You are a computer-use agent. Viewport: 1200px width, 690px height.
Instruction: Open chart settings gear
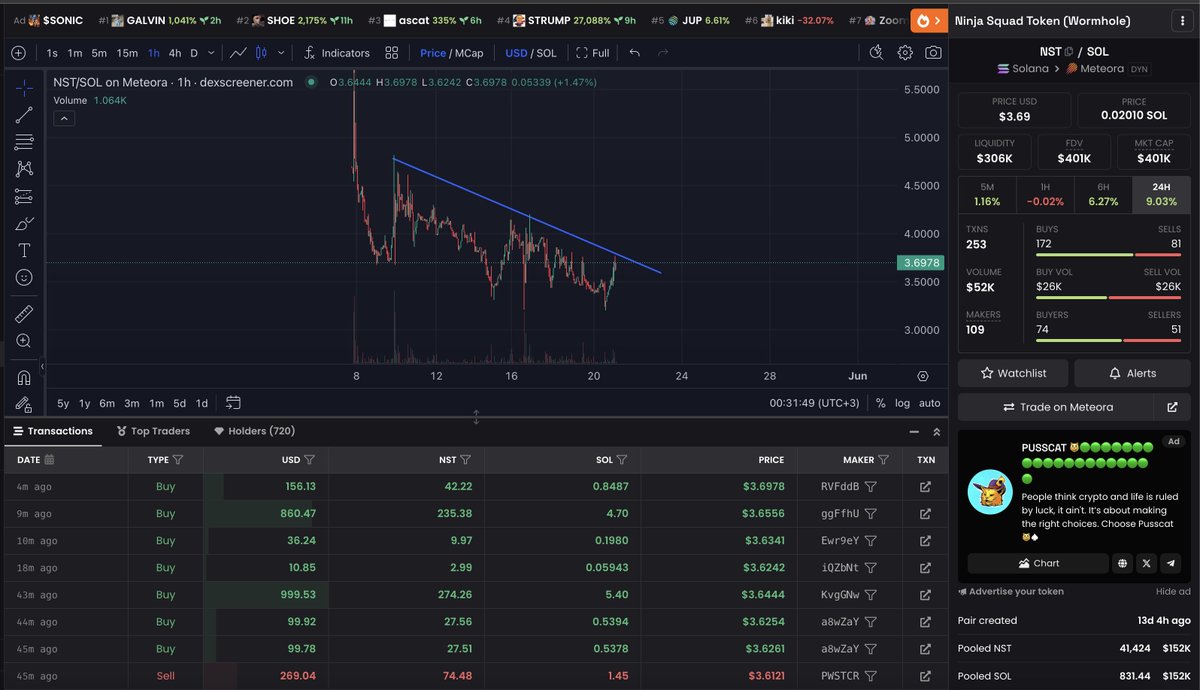[905, 53]
